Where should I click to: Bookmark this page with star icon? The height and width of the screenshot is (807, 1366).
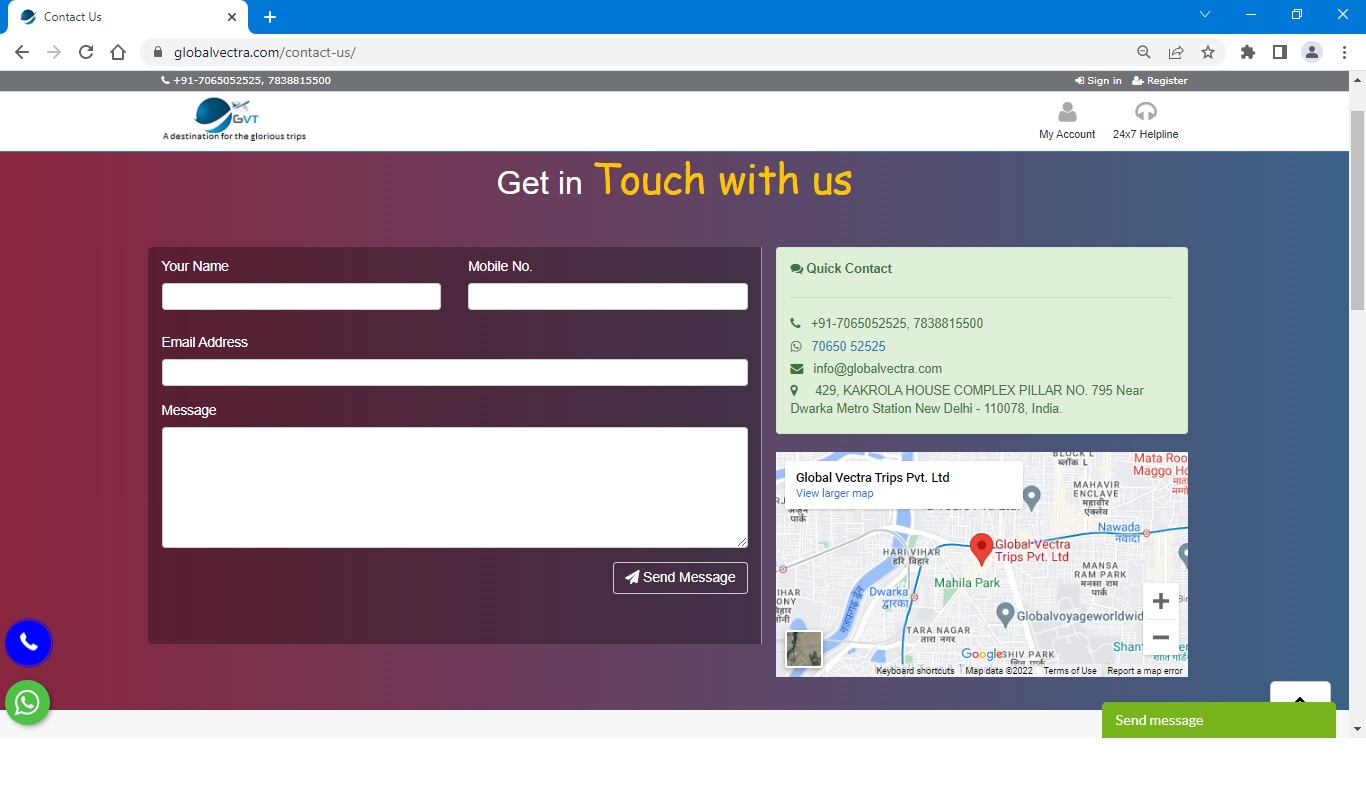click(x=1208, y=52)
